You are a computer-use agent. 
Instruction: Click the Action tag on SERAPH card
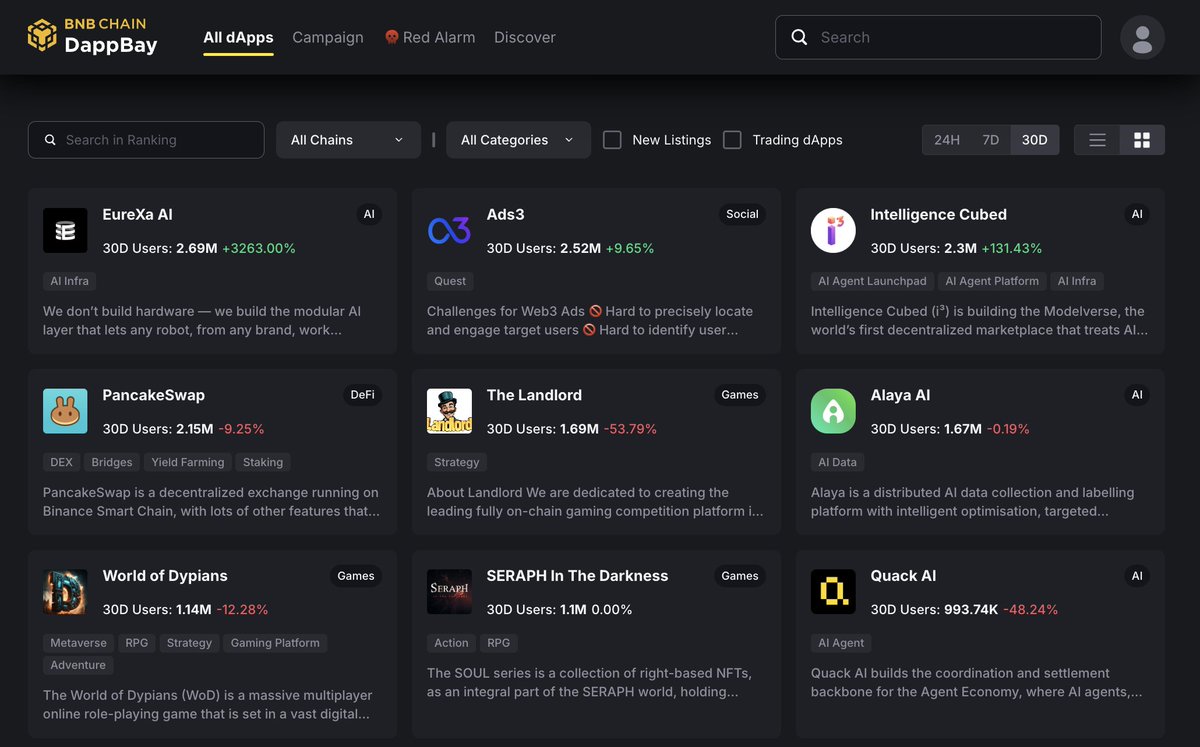pos(451,643)
